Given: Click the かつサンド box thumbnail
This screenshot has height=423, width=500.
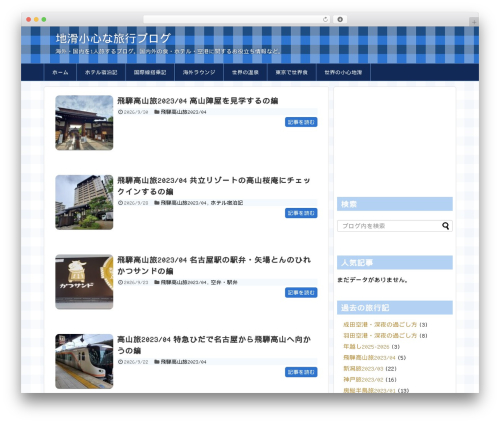Looking at the screenshot, I should tap(84, 282).
